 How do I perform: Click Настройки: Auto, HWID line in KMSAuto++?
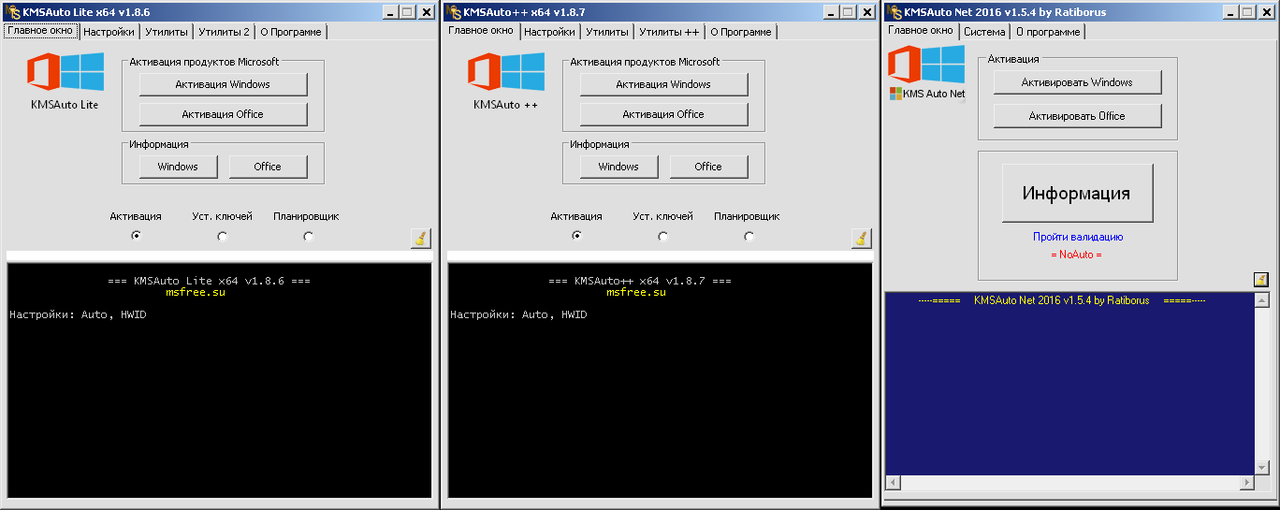pyautogui.click(x=520, y=315)
